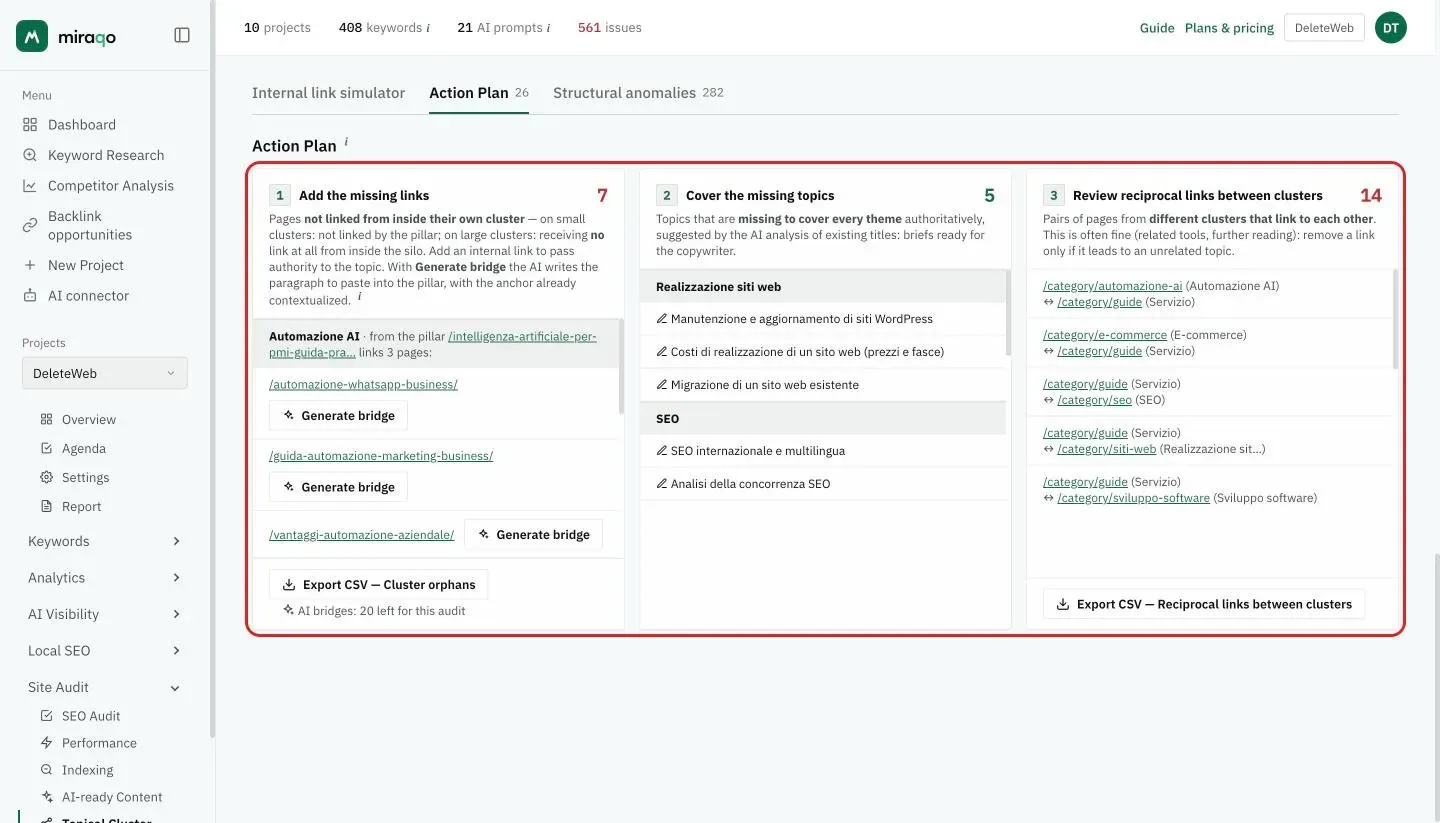Click the Settings gear icon
The image size is (1440, 823).
pos(46,478)
